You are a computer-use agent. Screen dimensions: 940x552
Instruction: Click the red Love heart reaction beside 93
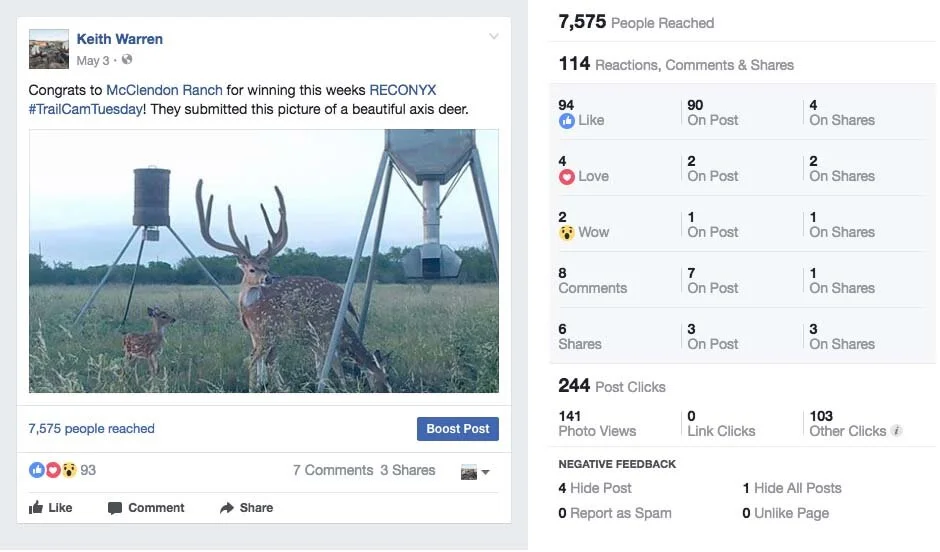53,470
